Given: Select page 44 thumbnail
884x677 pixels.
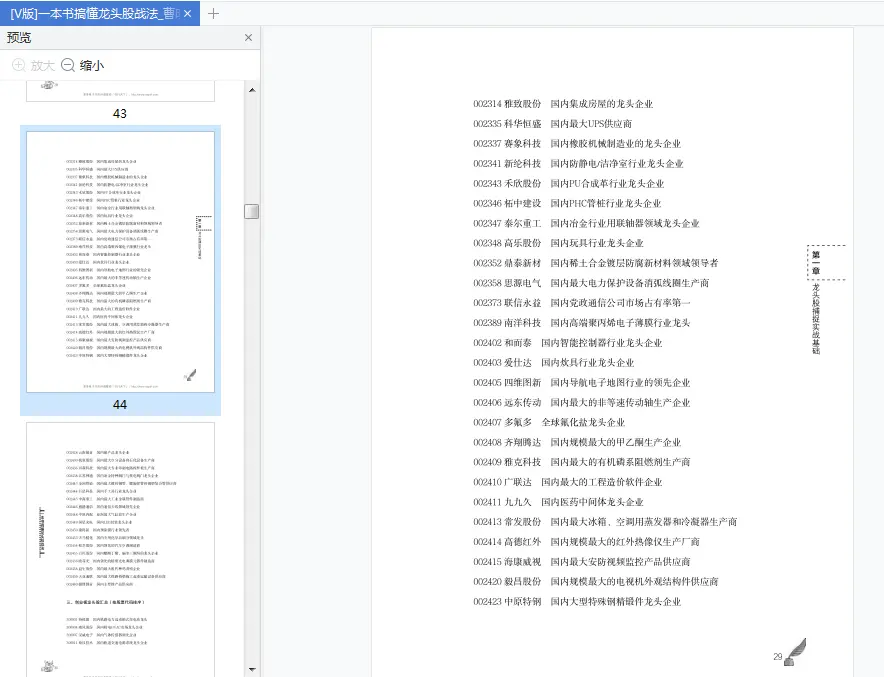Looking at the screenshot, I should 120,262.
